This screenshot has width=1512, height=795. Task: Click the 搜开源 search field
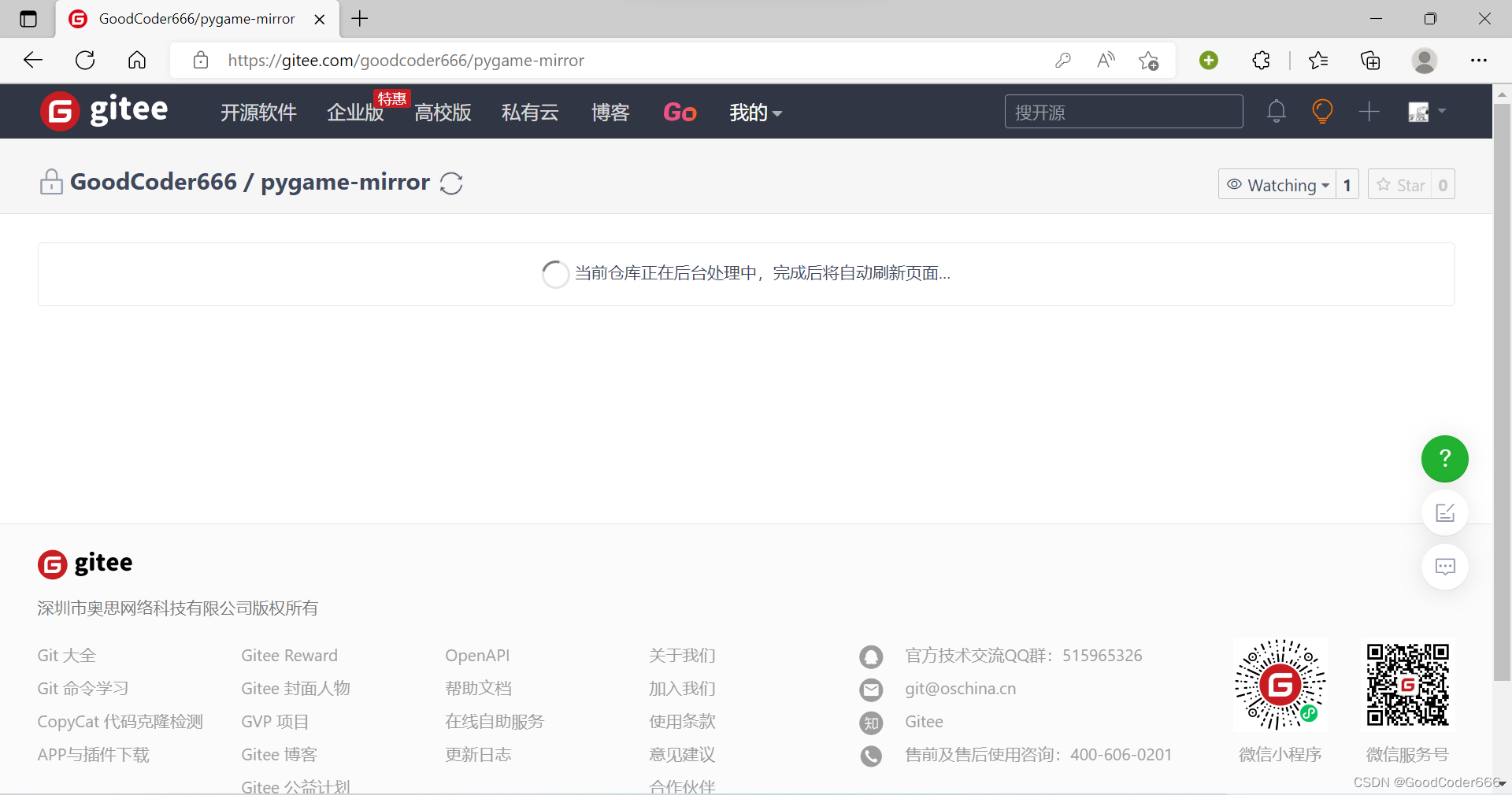pos(1124,112)
